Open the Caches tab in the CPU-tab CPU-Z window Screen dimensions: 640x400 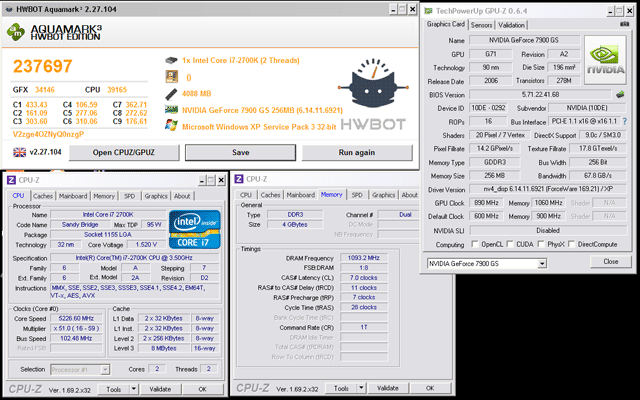(x=44, y=196)
